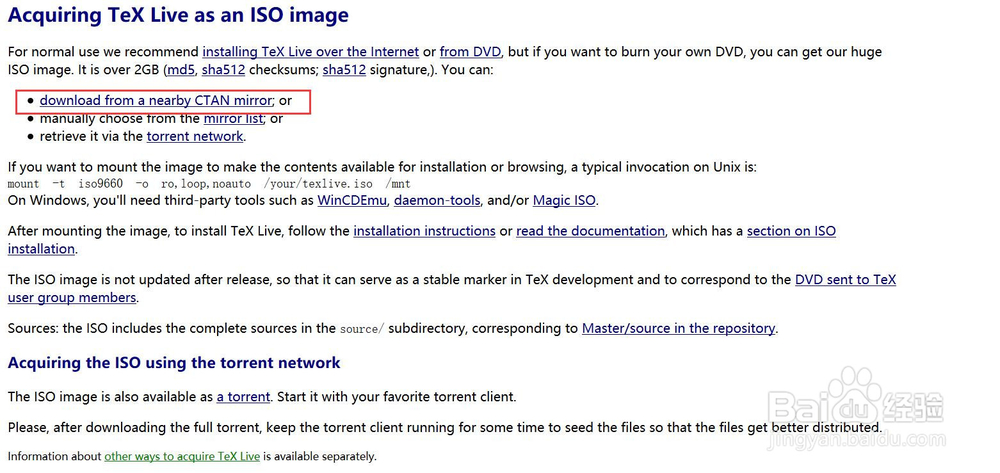1000x473 pixels.
Task: Open the 'mirror list' link
Action: click(x=233, y=119)
